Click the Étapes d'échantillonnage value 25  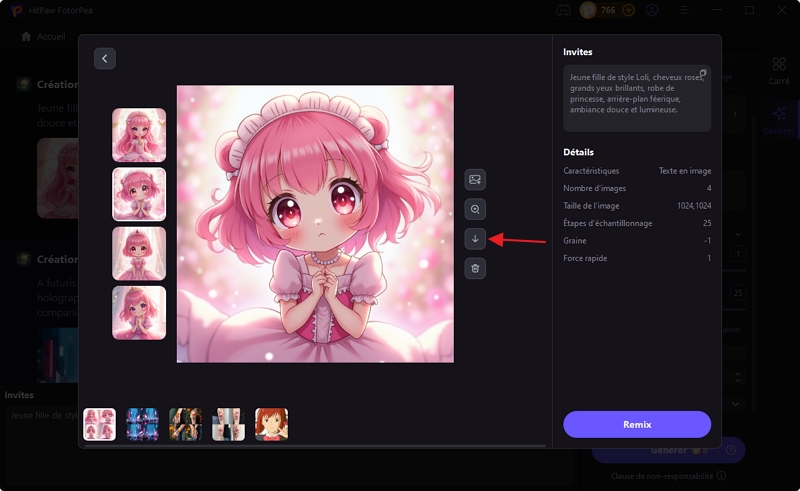[707, 223]
